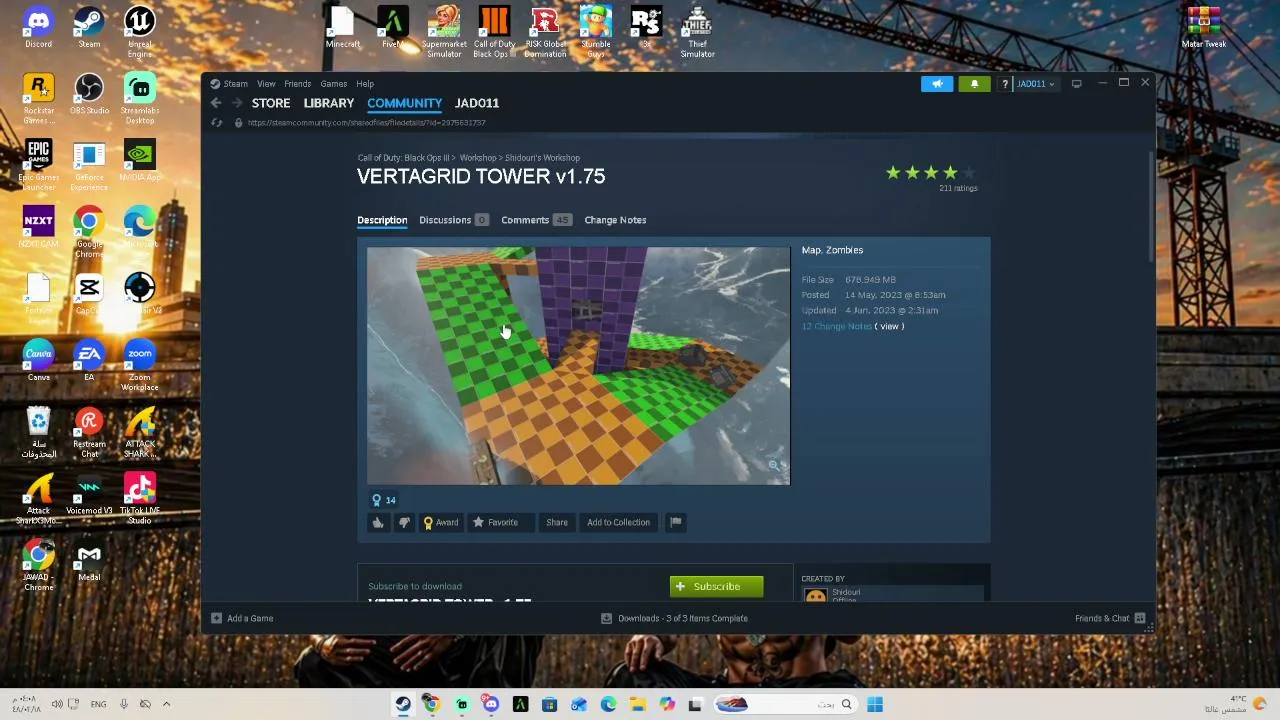Select the COMMUNITY tab

click(404, 103)
